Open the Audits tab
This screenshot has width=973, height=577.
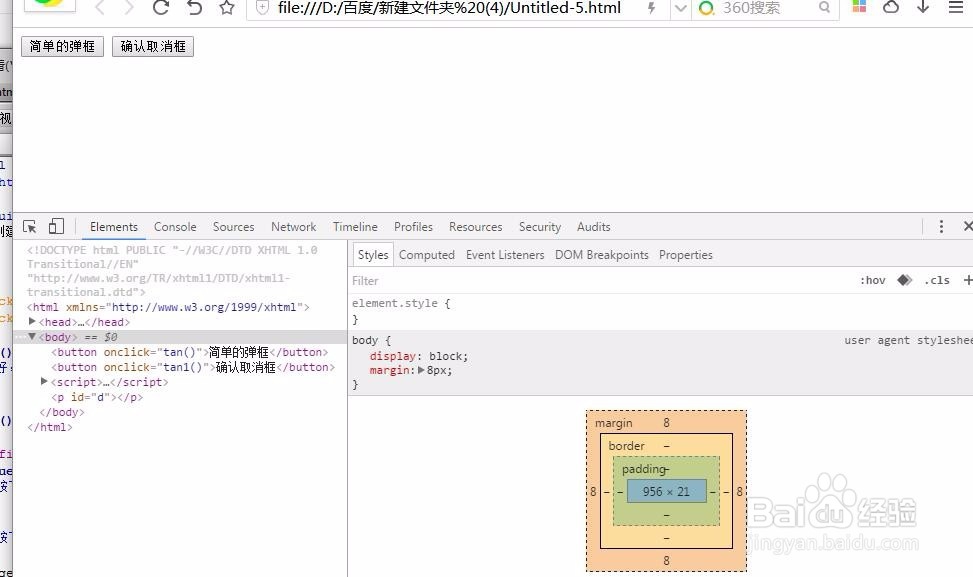click(x=593, y=227)
